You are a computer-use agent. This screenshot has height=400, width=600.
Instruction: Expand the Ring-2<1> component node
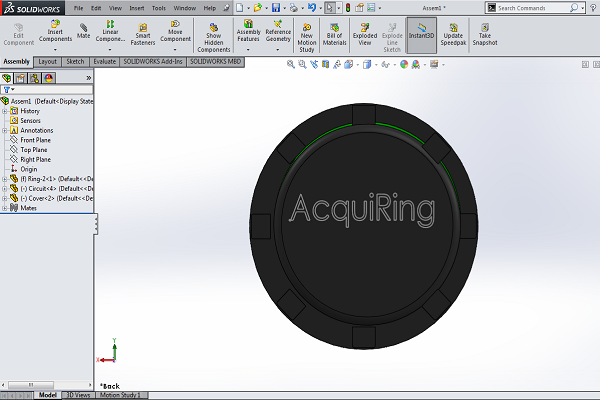click(5, 179)
